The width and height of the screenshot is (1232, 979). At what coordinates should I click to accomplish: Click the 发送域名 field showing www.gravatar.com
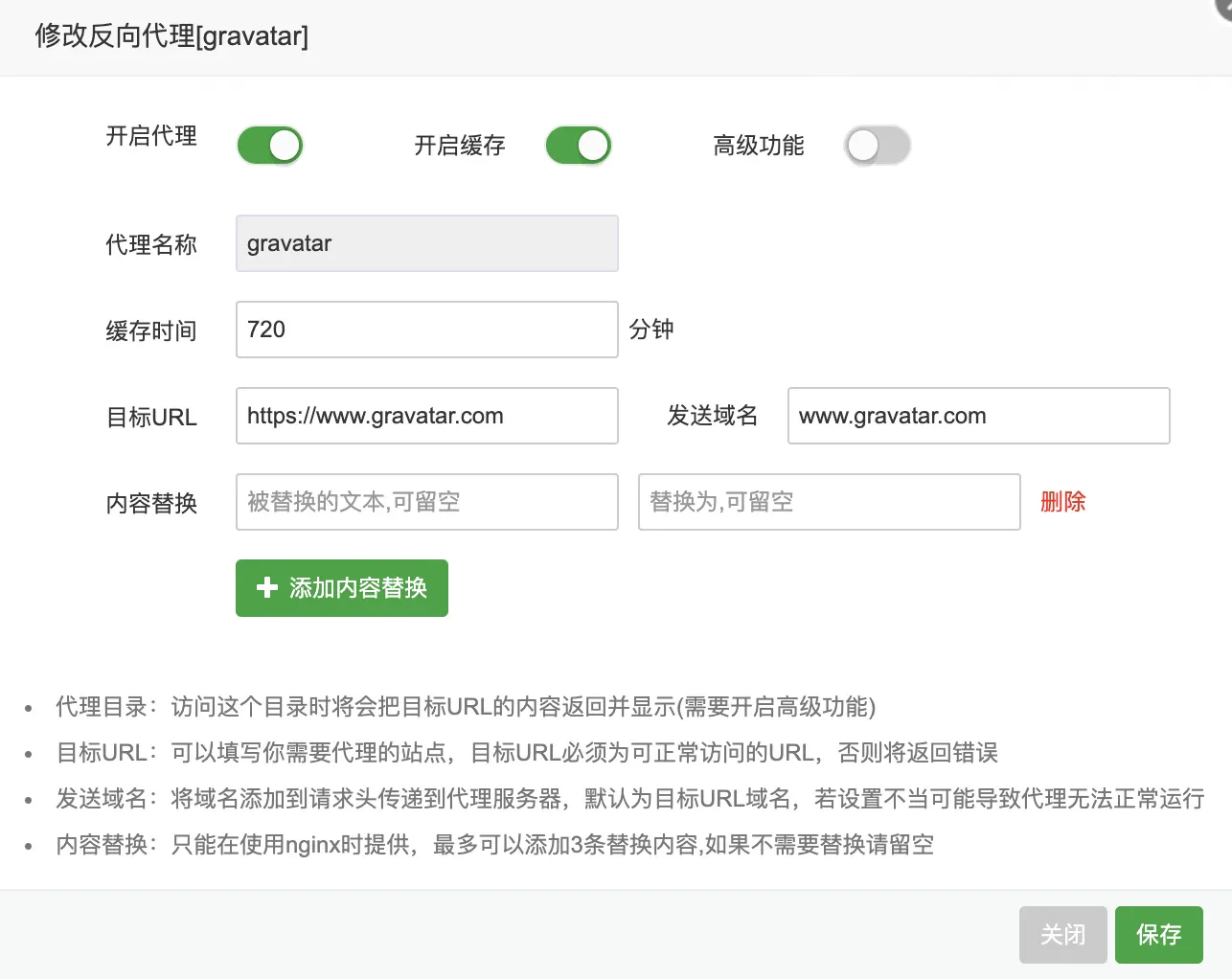click(x=978, y=416)
